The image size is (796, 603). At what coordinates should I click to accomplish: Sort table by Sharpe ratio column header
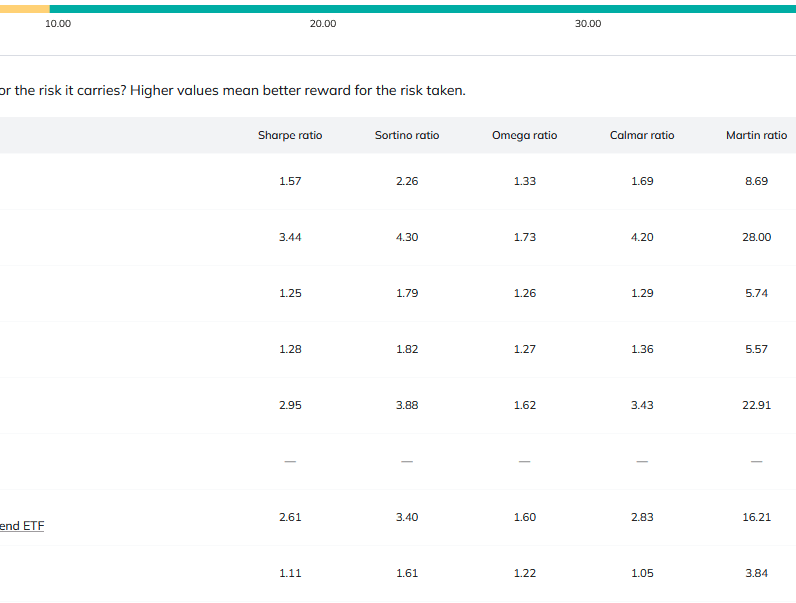[290, 135]
